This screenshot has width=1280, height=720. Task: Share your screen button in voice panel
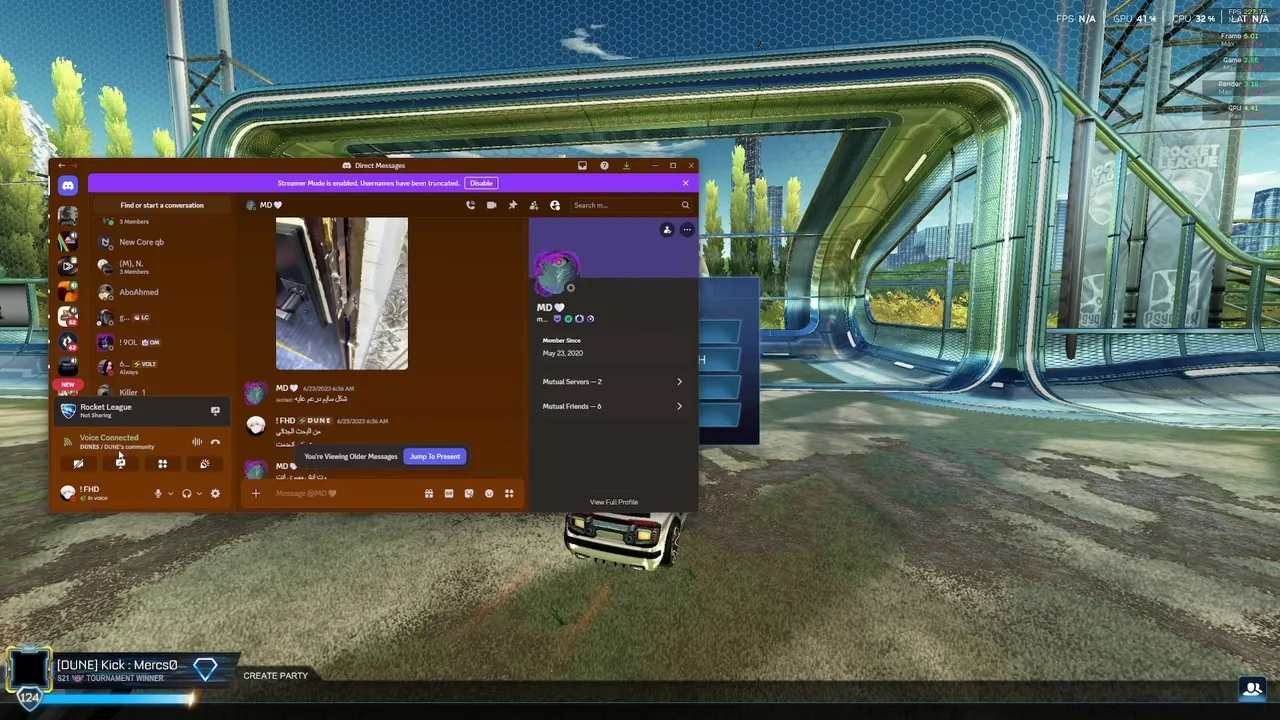(x=120, y=464)
